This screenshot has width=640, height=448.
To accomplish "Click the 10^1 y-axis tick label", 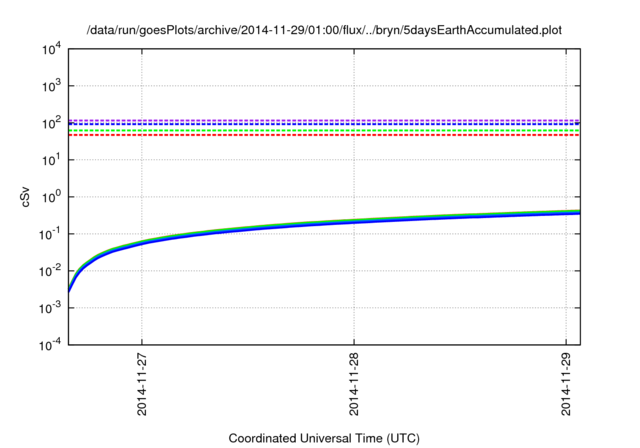I will pyautogui.click(x=51, y=160).
